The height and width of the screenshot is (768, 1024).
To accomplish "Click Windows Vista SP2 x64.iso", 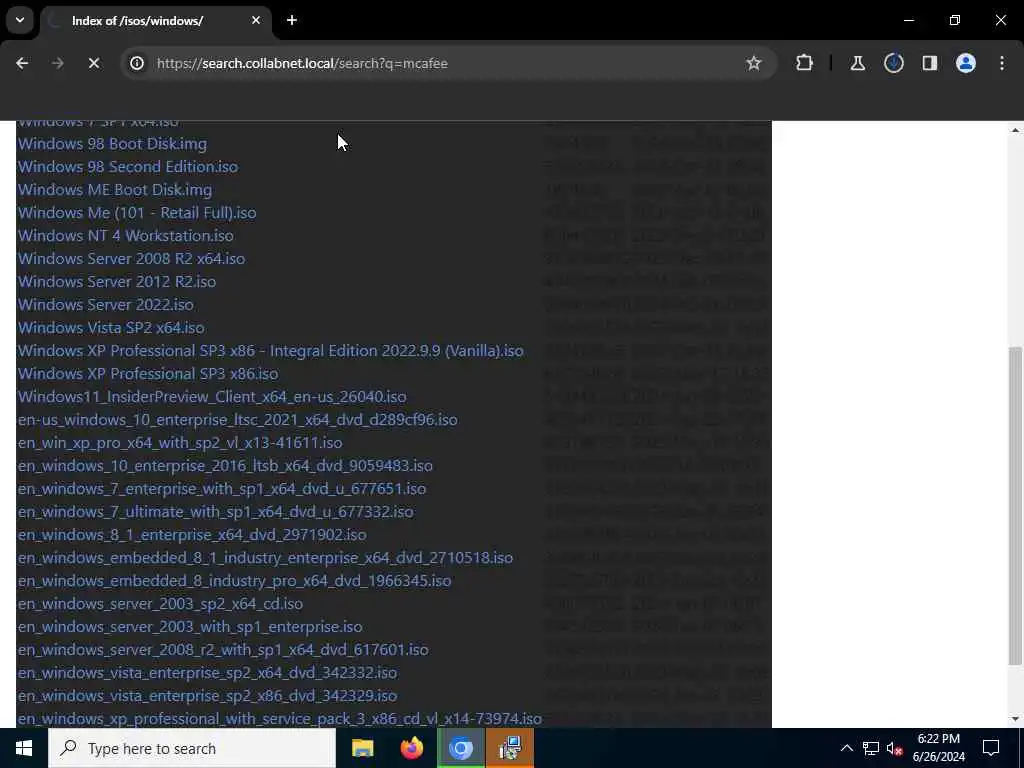I will tap(111, 327).
